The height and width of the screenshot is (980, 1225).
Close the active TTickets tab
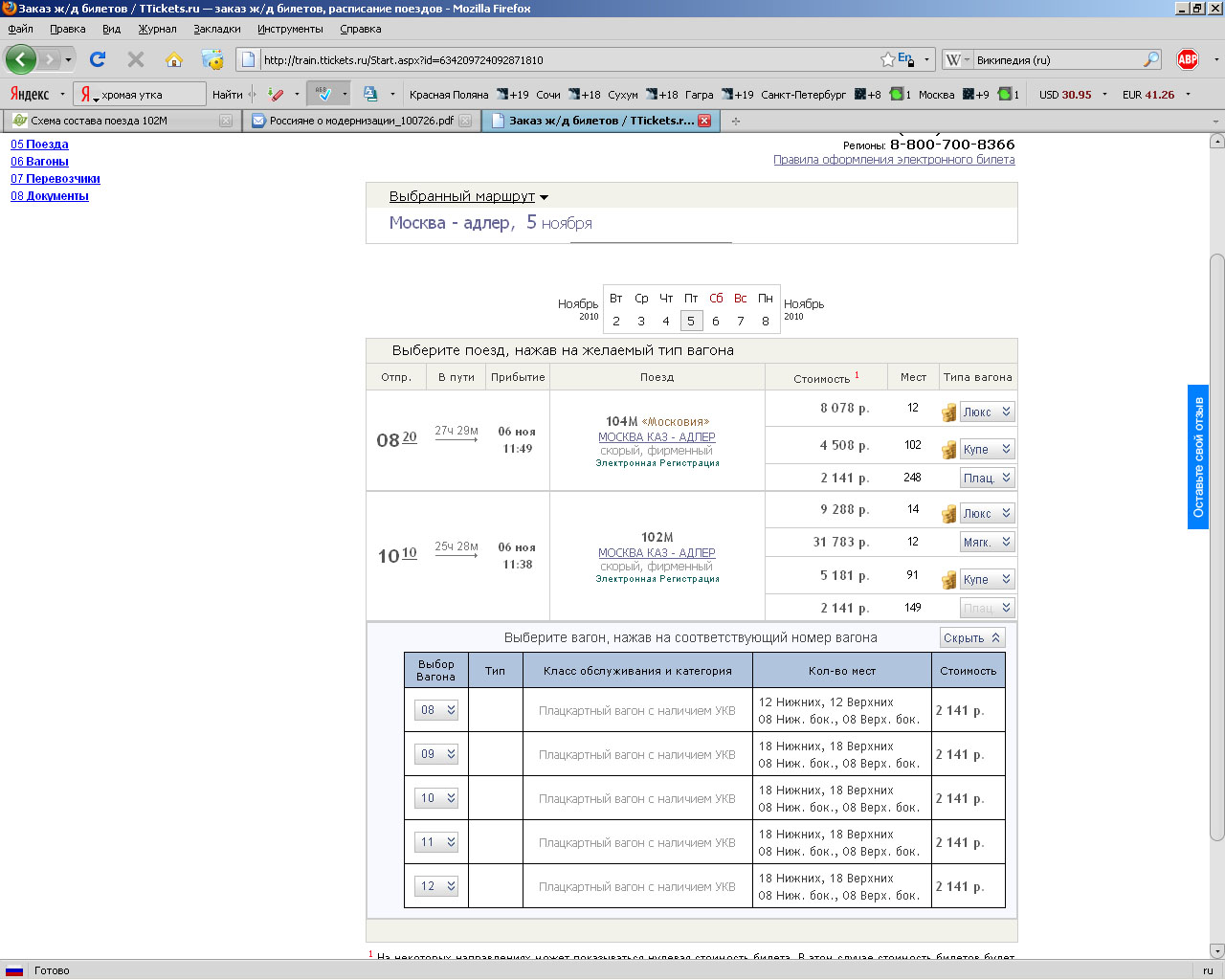click(x=704, y=121)
